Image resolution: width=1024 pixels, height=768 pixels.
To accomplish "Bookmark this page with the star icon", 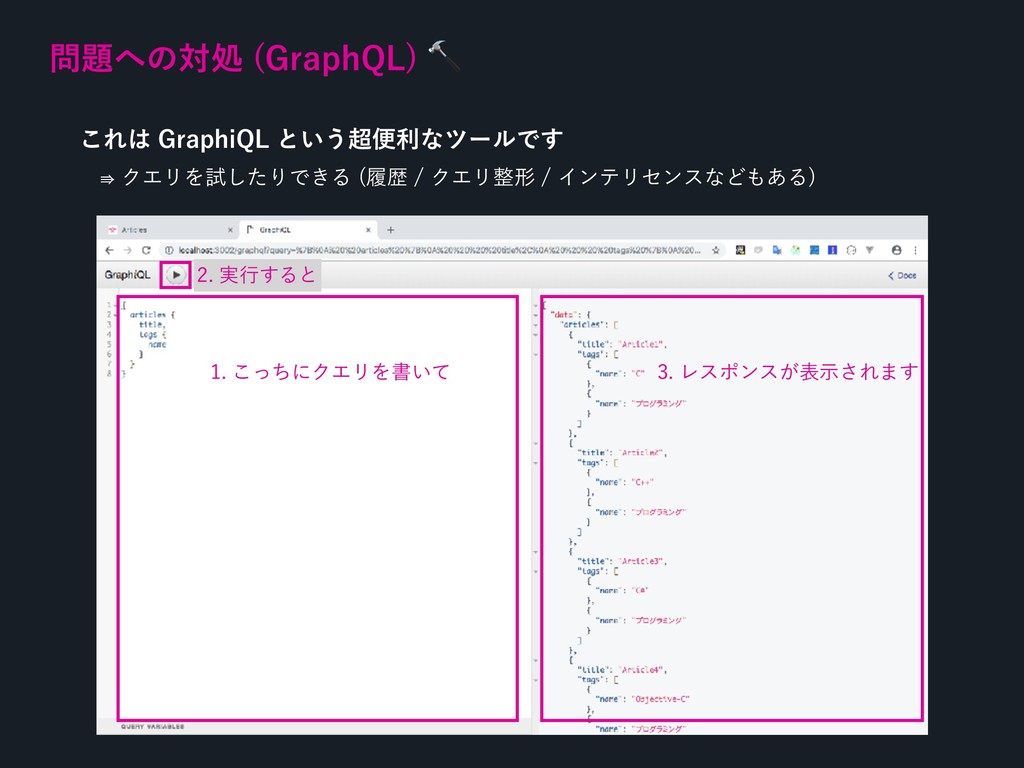I will pyautogui.click(x=716, y=250).
